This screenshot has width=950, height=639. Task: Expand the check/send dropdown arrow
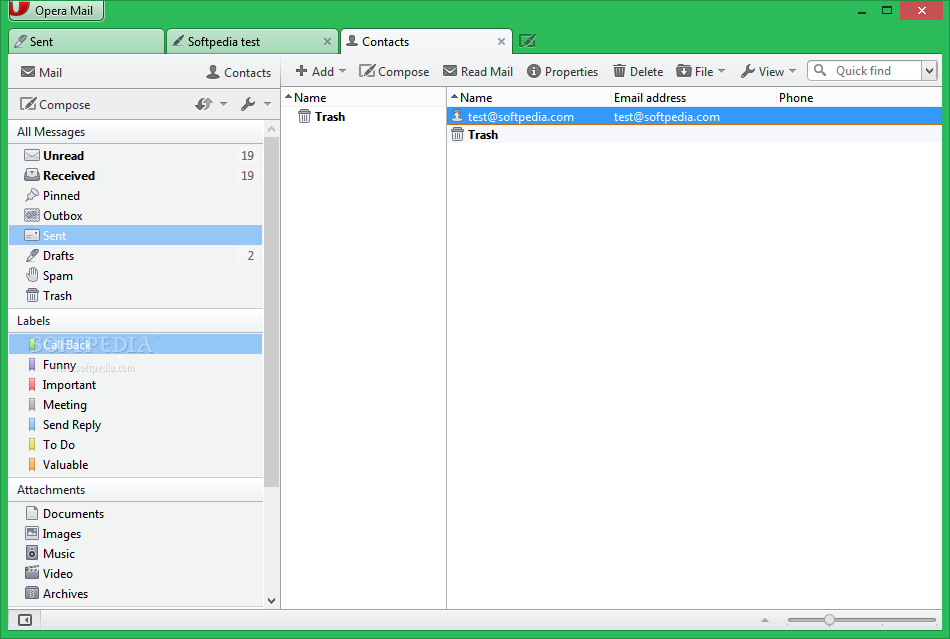pyautogui.click(x=224, y=104)
